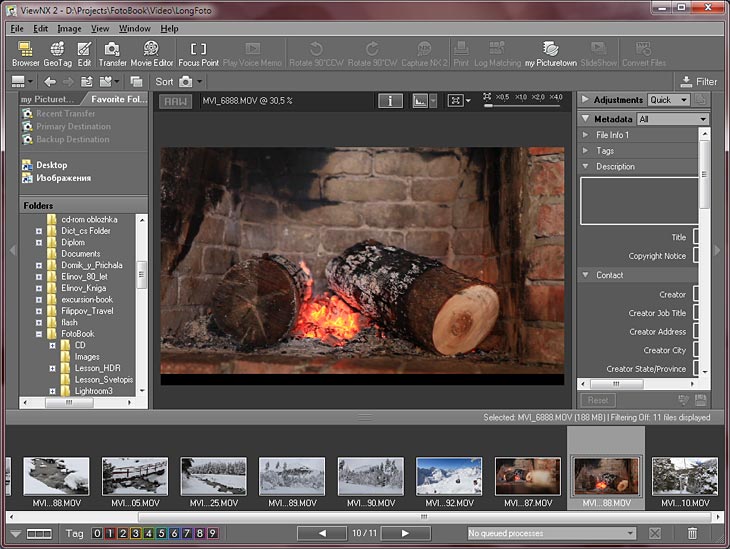Click the Filter icon

(x=686, y=81)
